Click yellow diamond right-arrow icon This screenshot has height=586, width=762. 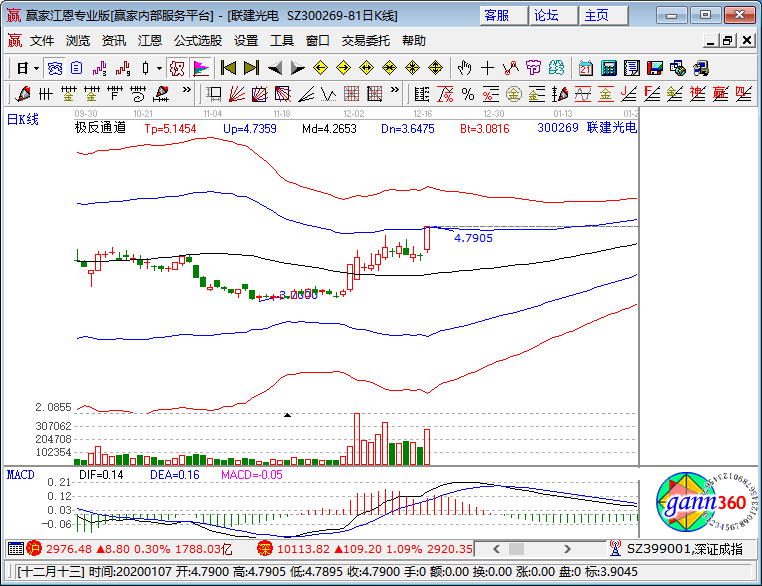click(344, 68)
